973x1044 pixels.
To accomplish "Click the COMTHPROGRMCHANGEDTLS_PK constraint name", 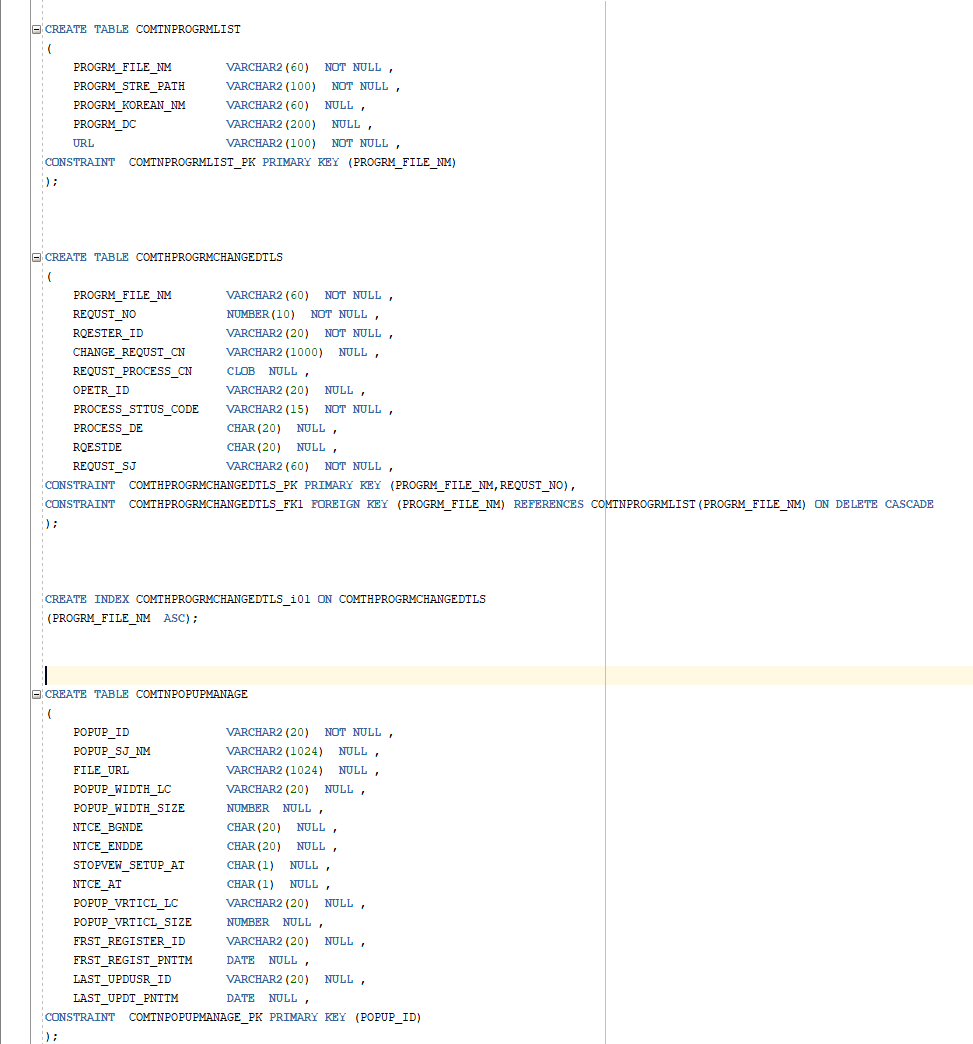I will (213, 485).
